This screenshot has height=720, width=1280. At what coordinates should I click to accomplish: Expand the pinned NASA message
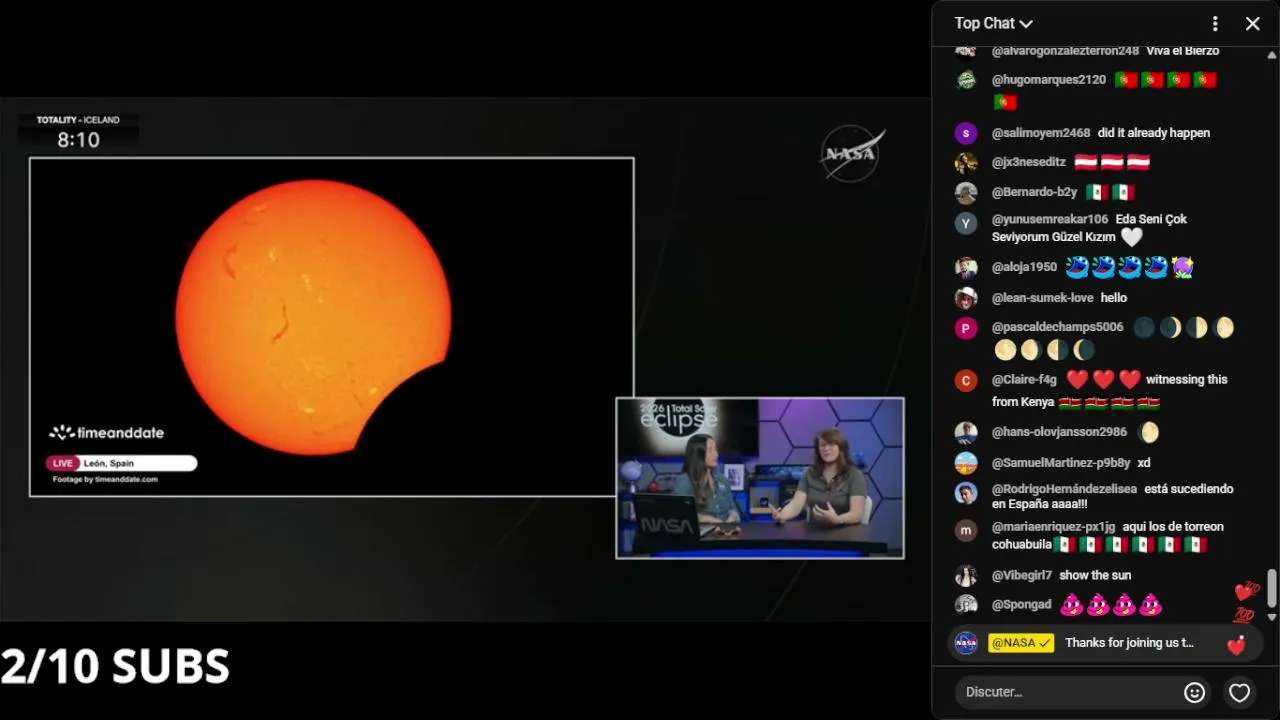tap(1105, 643)
